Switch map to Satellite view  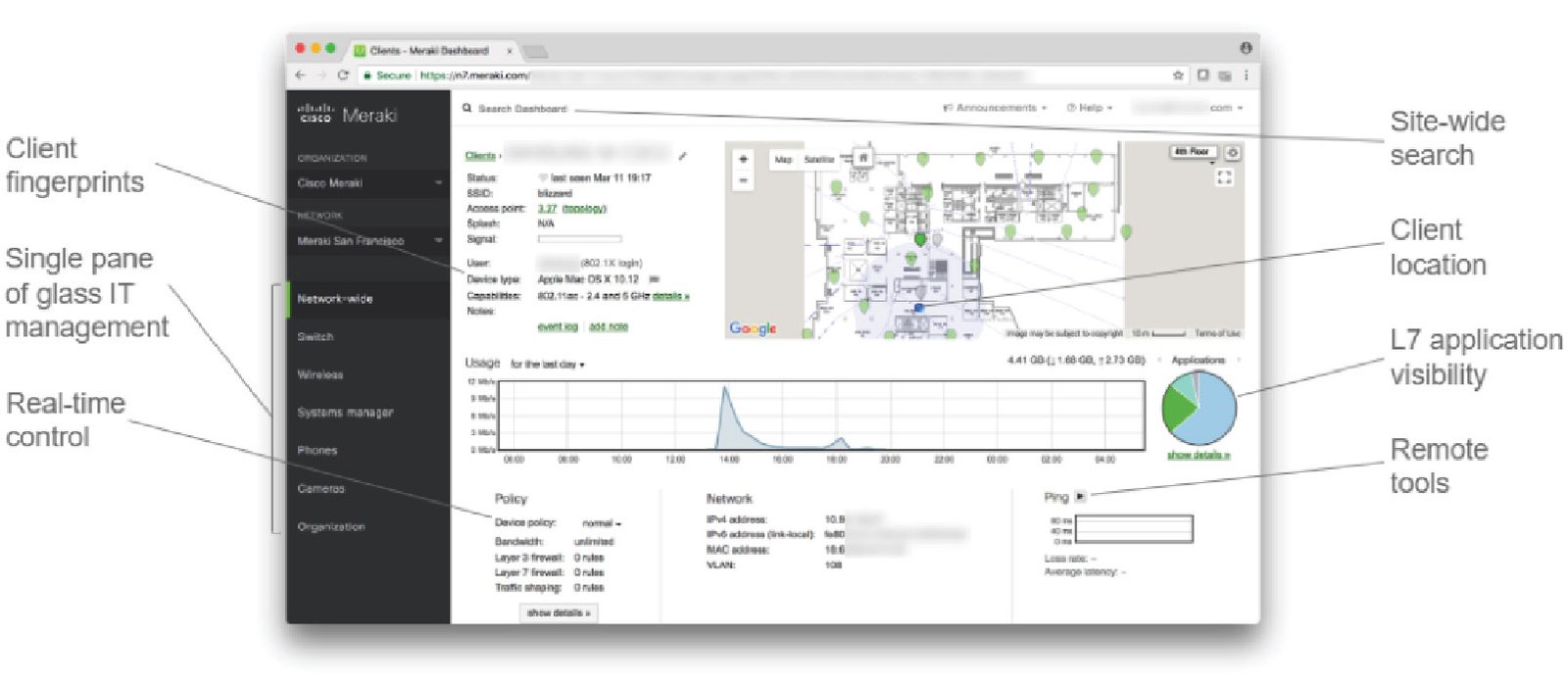[819, 159]
